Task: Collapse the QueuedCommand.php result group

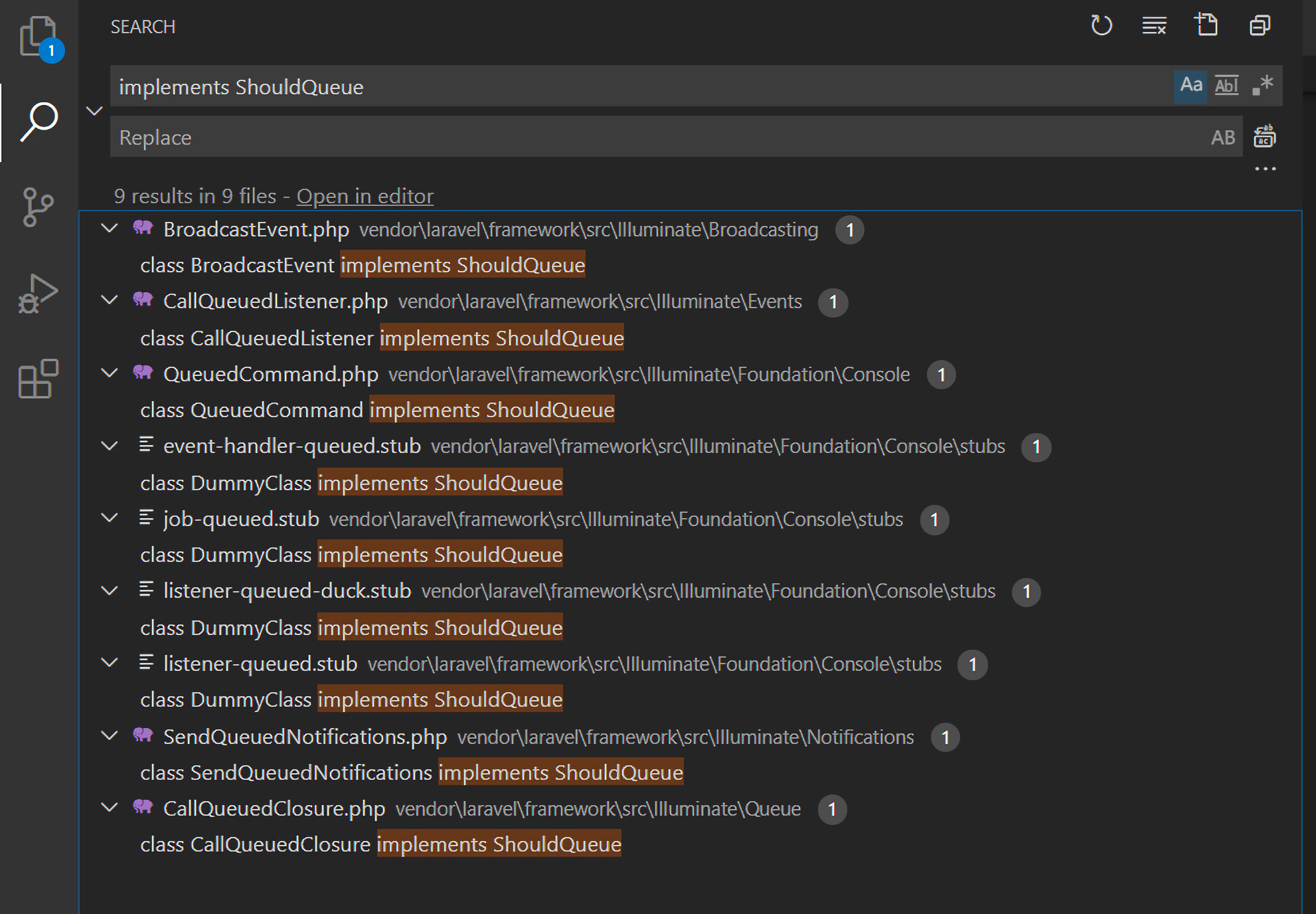Action: 109,373
